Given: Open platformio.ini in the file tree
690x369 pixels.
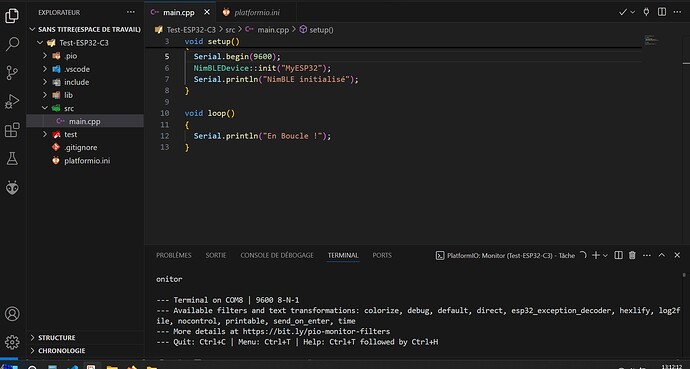Looking at the screenshot, I should pyautogui.click(x=85, y=161).
